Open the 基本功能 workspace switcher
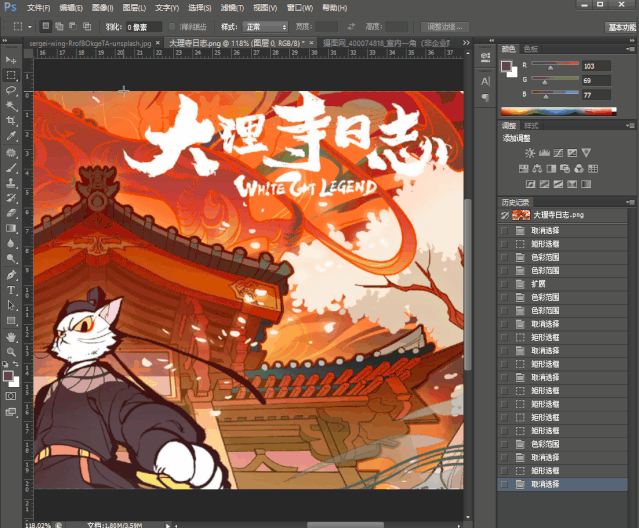Screen dimensions: 639x528 pos(621,27)
